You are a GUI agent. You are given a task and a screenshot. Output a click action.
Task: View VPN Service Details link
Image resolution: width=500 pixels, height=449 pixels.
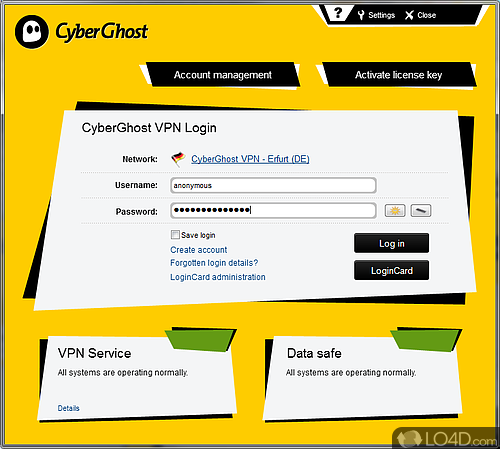68,408
